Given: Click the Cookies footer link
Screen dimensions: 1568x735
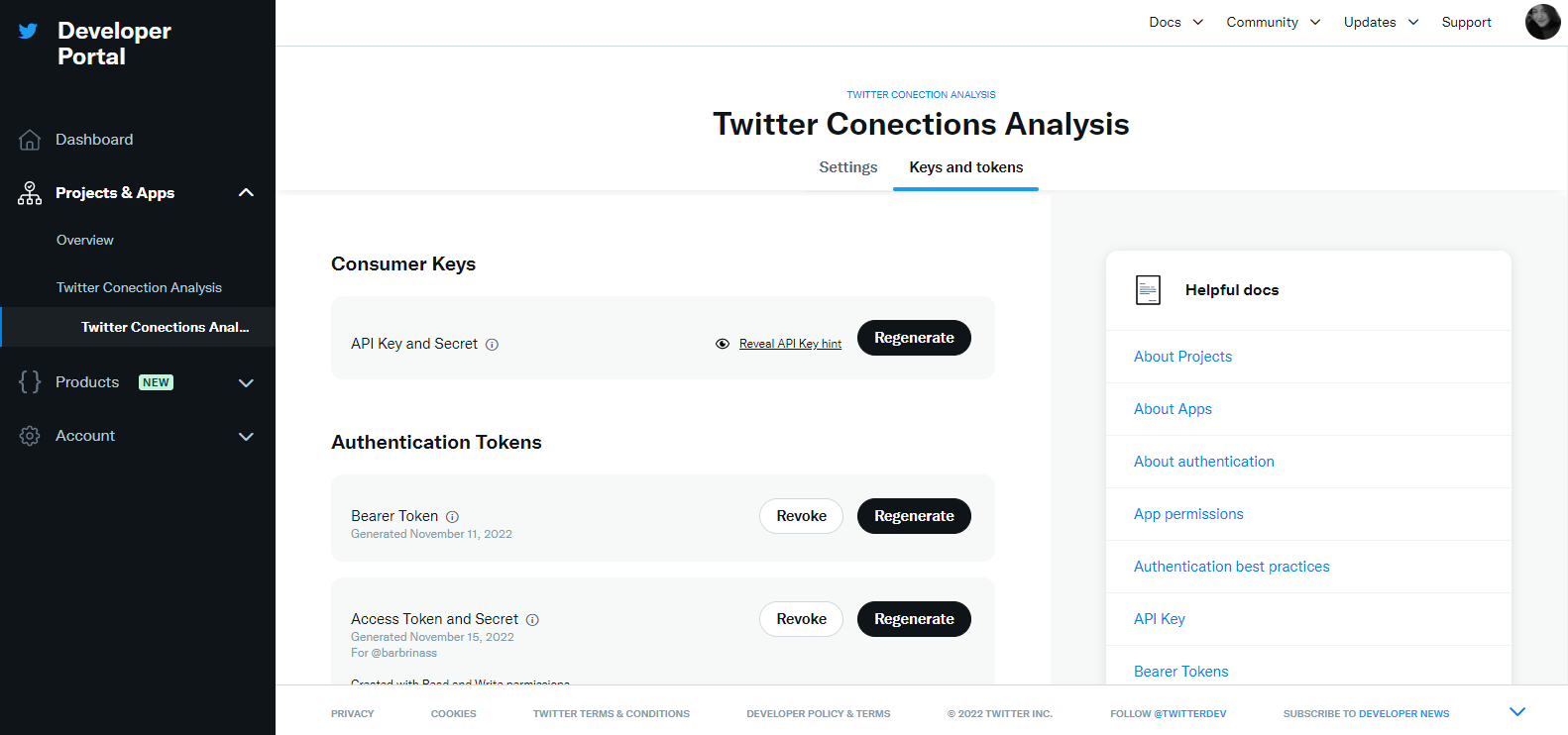Looking at the screenshot, I should (x=454, y=713).
